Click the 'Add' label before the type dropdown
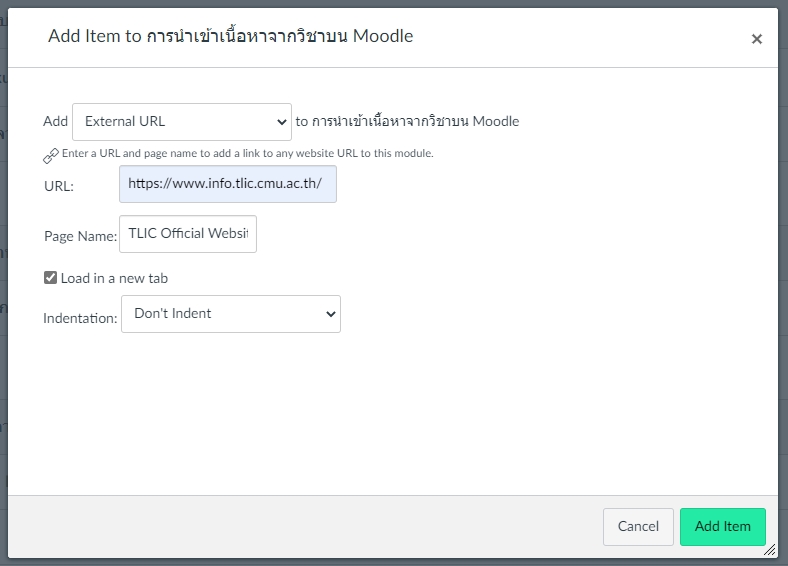 55,122
